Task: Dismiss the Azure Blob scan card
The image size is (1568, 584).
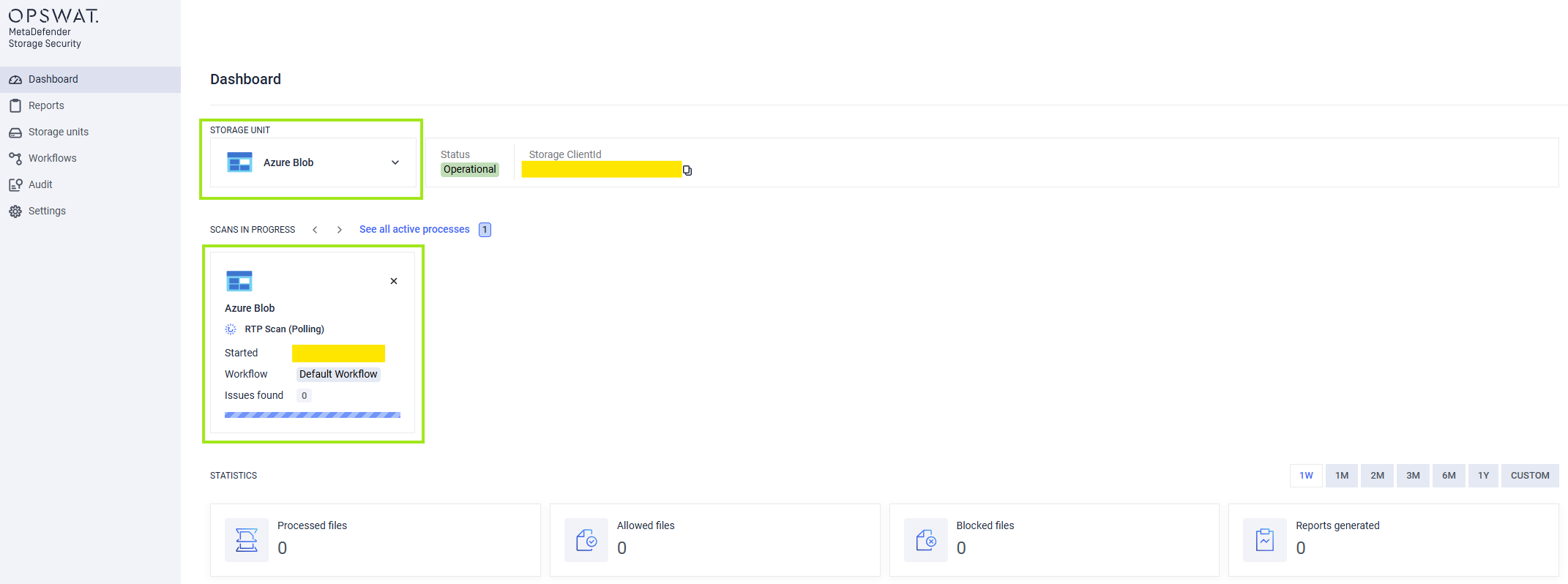Action: pos(394,281)
